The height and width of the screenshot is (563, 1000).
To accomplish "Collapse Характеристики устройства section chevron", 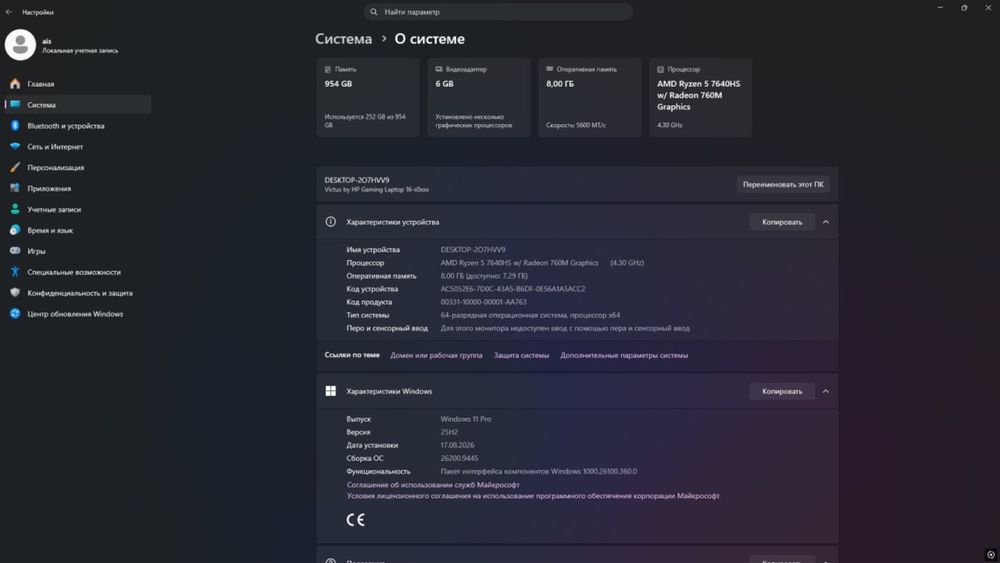I will 826,222.
